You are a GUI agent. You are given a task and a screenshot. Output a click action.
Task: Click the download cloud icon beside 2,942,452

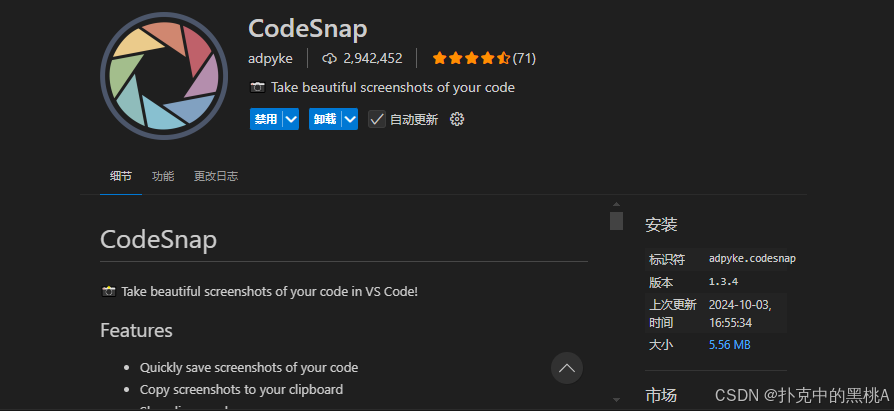point(330,58)
